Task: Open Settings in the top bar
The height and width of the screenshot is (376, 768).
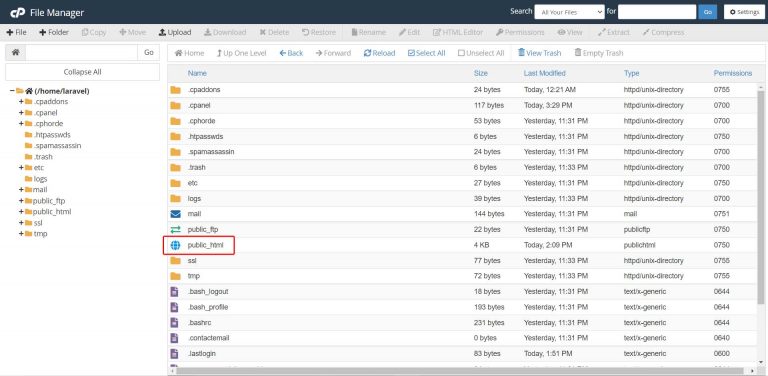Action: [x=744, y=12]
